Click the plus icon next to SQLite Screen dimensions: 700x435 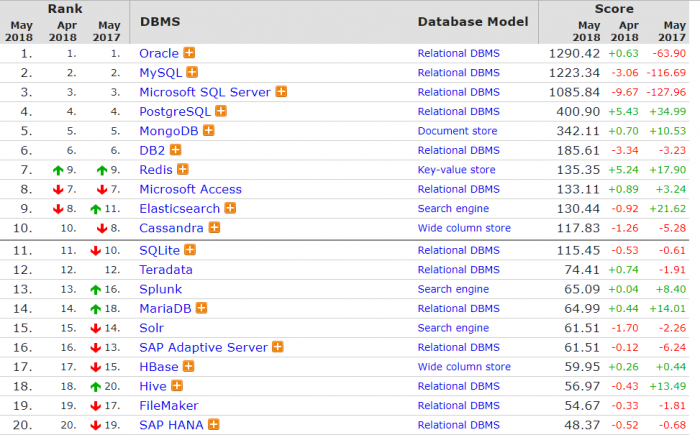click(x=190, y=250)
